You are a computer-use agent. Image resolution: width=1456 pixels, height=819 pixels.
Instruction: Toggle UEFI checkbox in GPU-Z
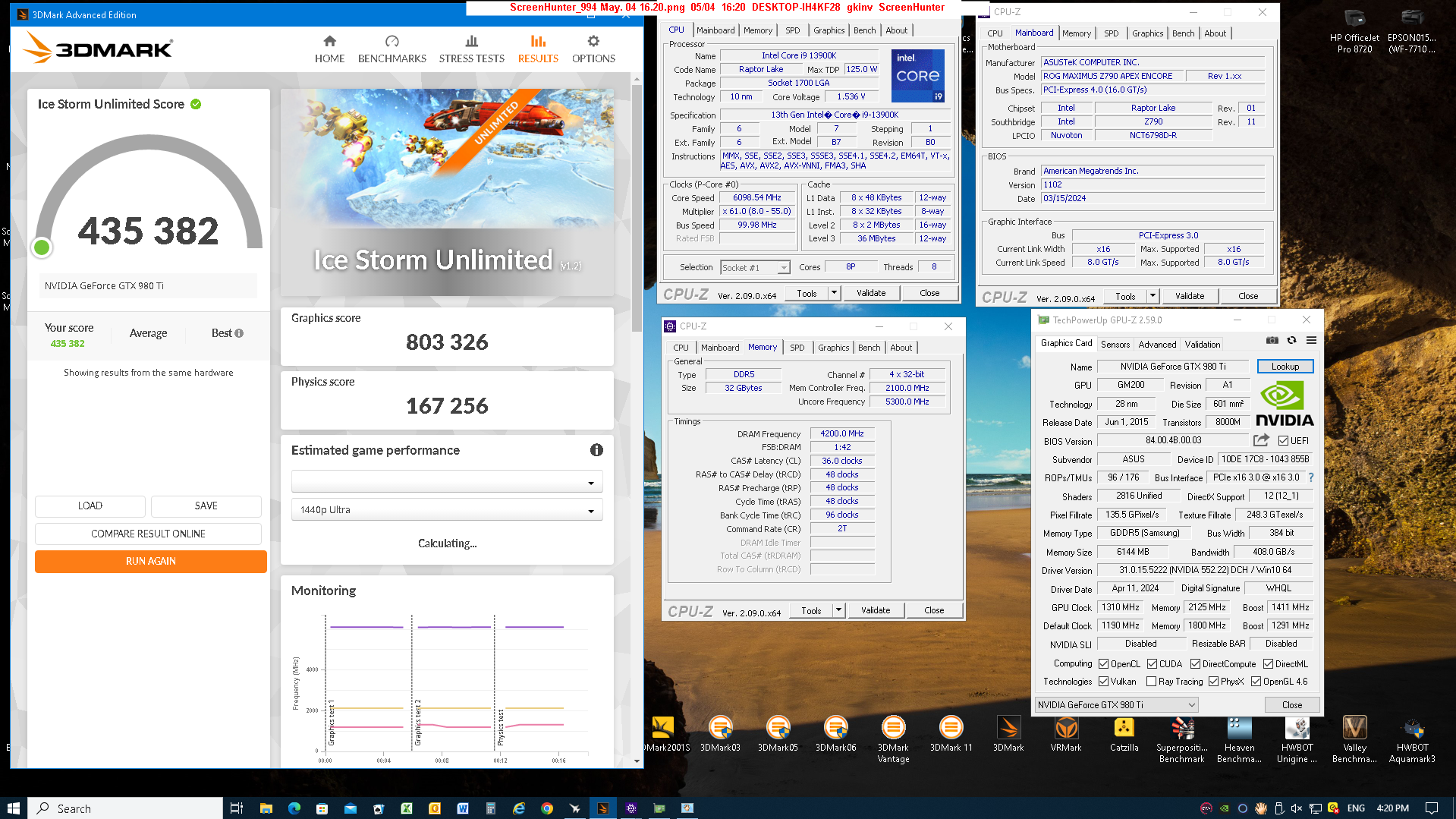point(1283,441)
